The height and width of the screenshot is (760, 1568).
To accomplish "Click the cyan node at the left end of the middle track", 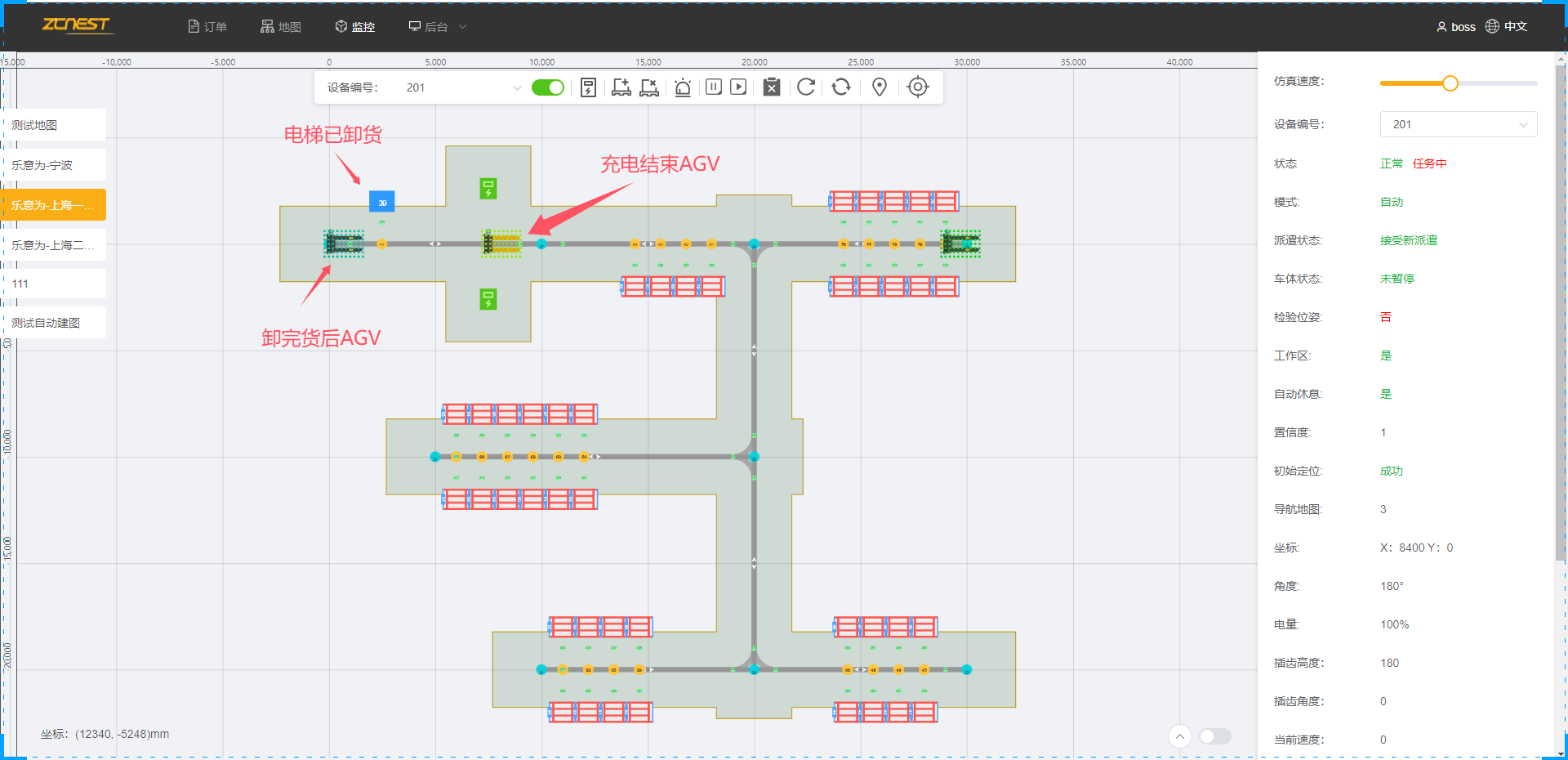I will click(x=434, y=457).
